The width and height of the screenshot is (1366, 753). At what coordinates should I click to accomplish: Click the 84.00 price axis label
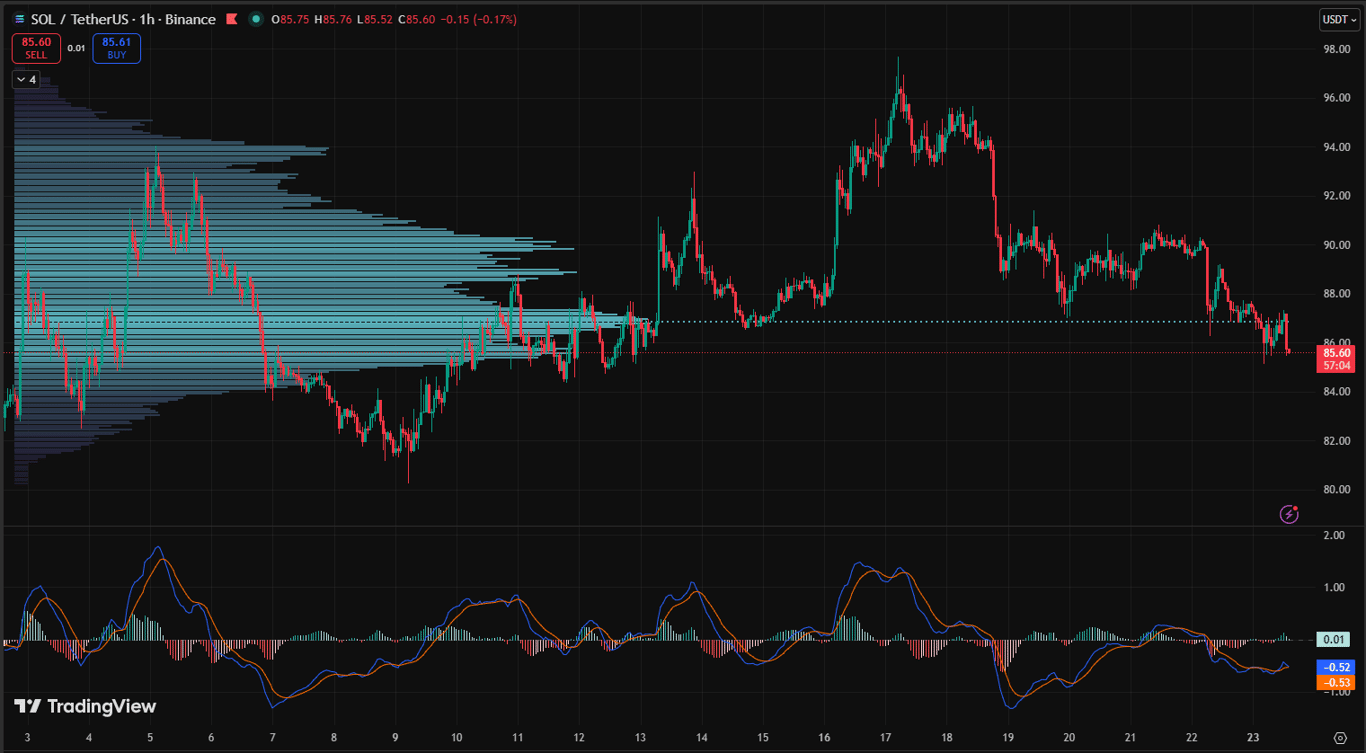1336,392
